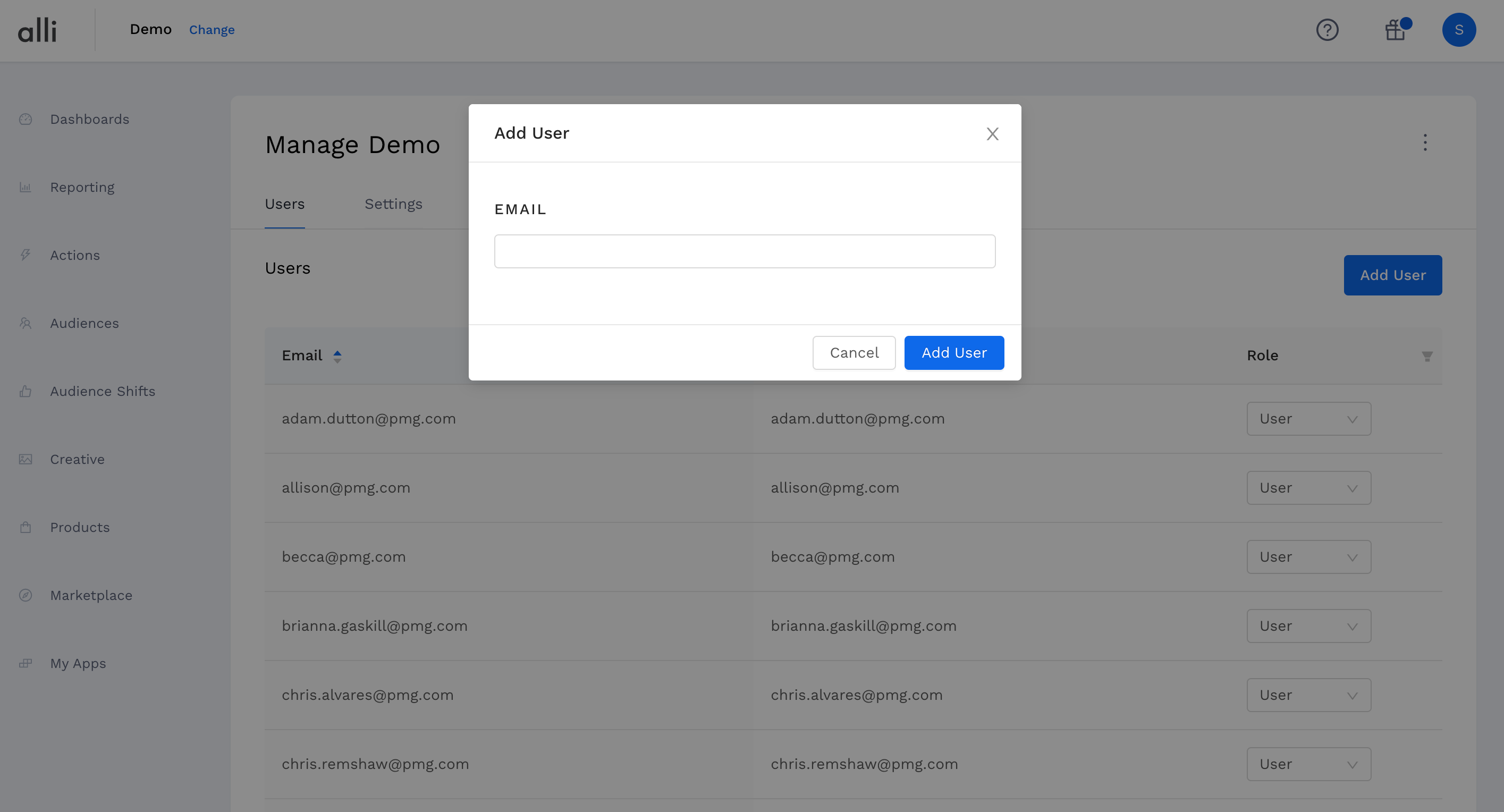1504x812 pixels.
Task: Close the Add User dialog with X
Action: pos(992,134)
